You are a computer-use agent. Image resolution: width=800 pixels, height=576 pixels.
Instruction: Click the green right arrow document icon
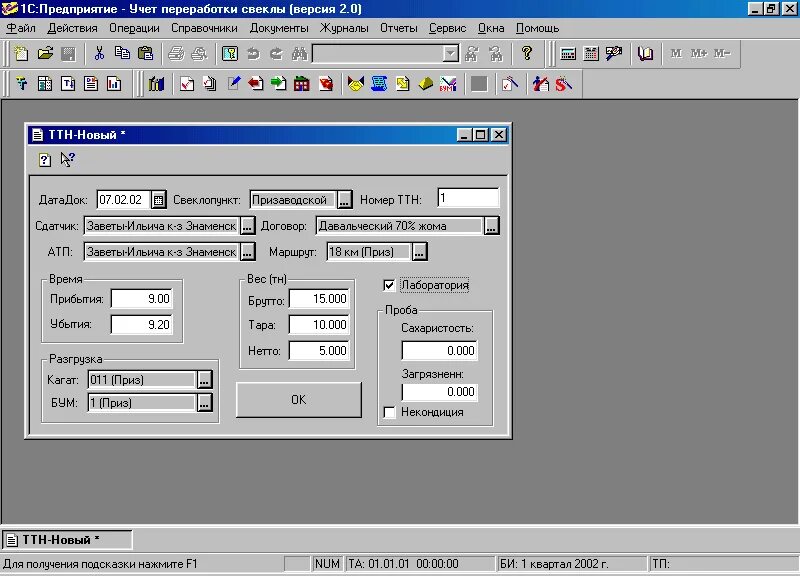coord(279,84)
